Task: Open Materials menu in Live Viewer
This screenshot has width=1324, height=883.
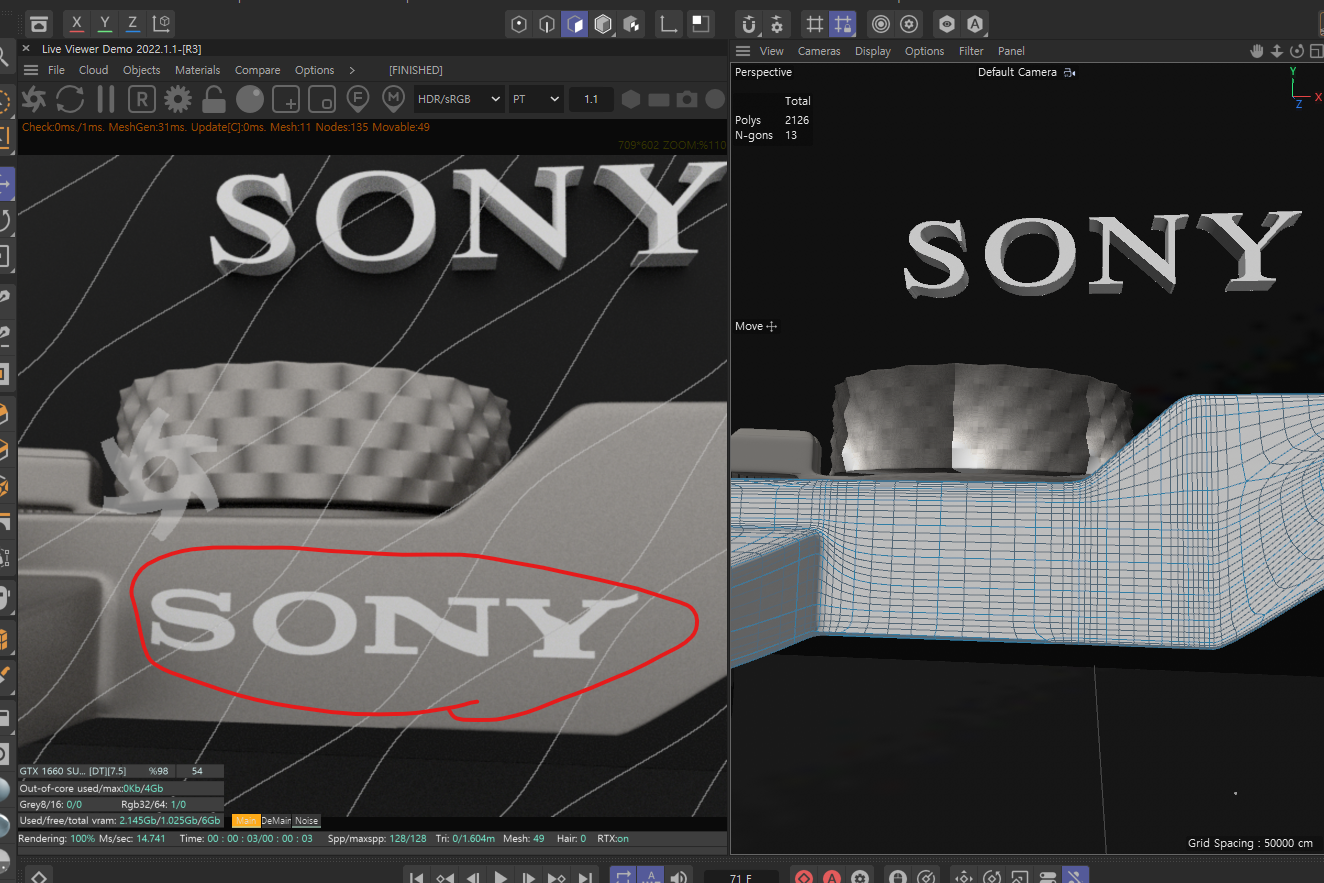Action: 197,70
